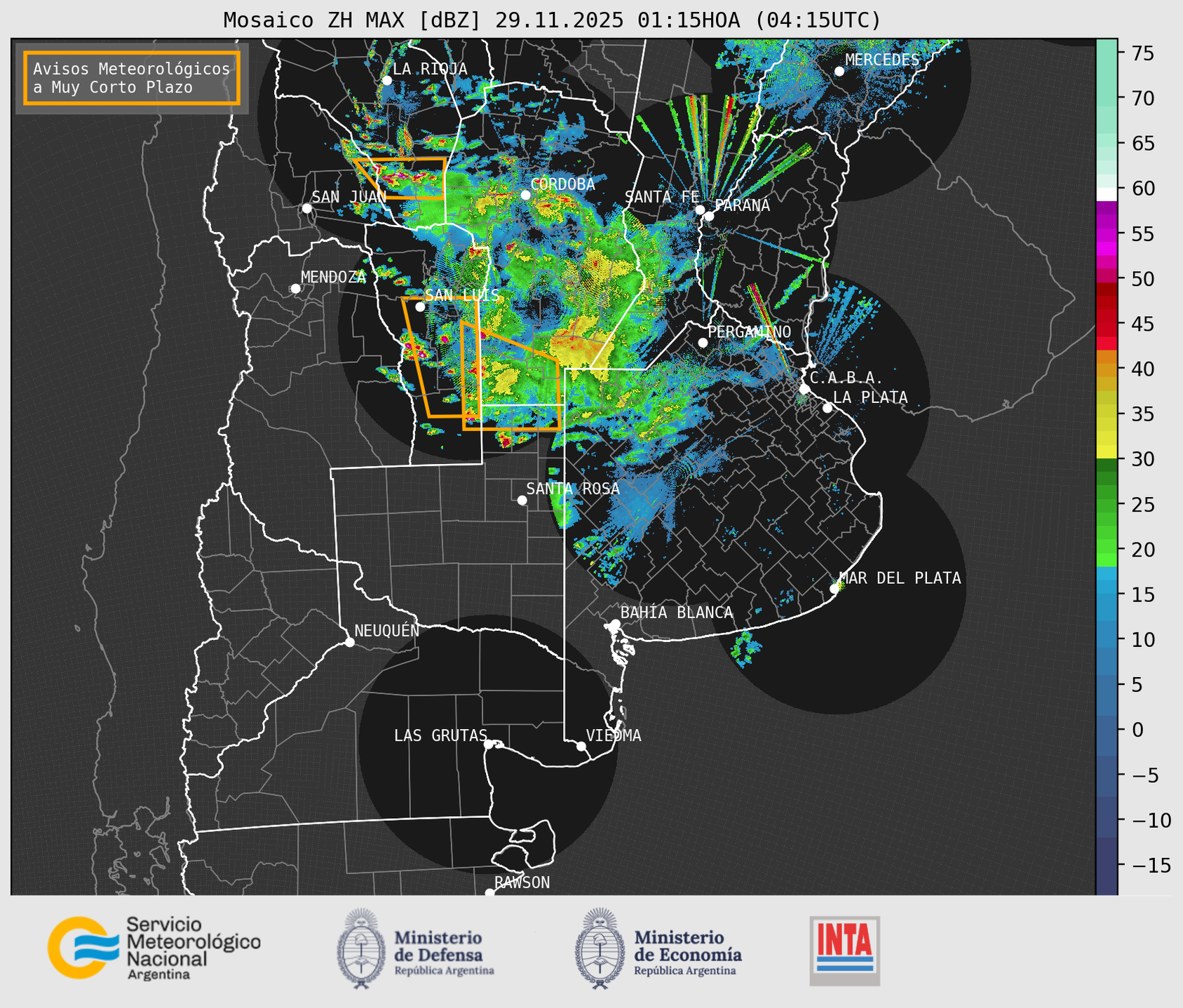Screen dimensions: 1183x1008
Task: Click the BAHÍA BLANCA map label
Action: point(677,613)
